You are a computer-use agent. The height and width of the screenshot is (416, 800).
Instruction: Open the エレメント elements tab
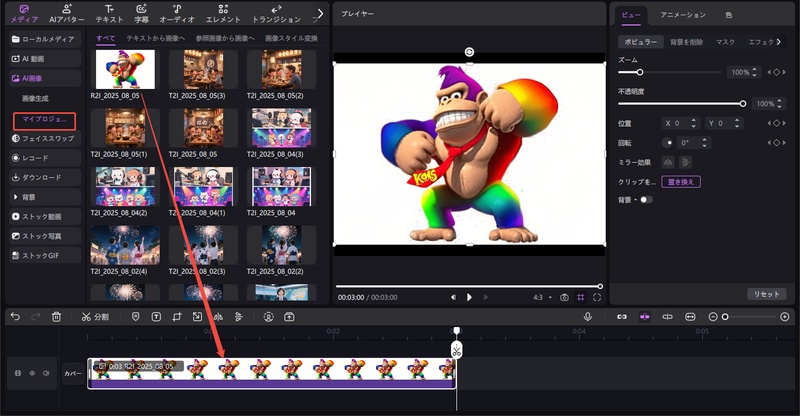[x=223, y=13]
